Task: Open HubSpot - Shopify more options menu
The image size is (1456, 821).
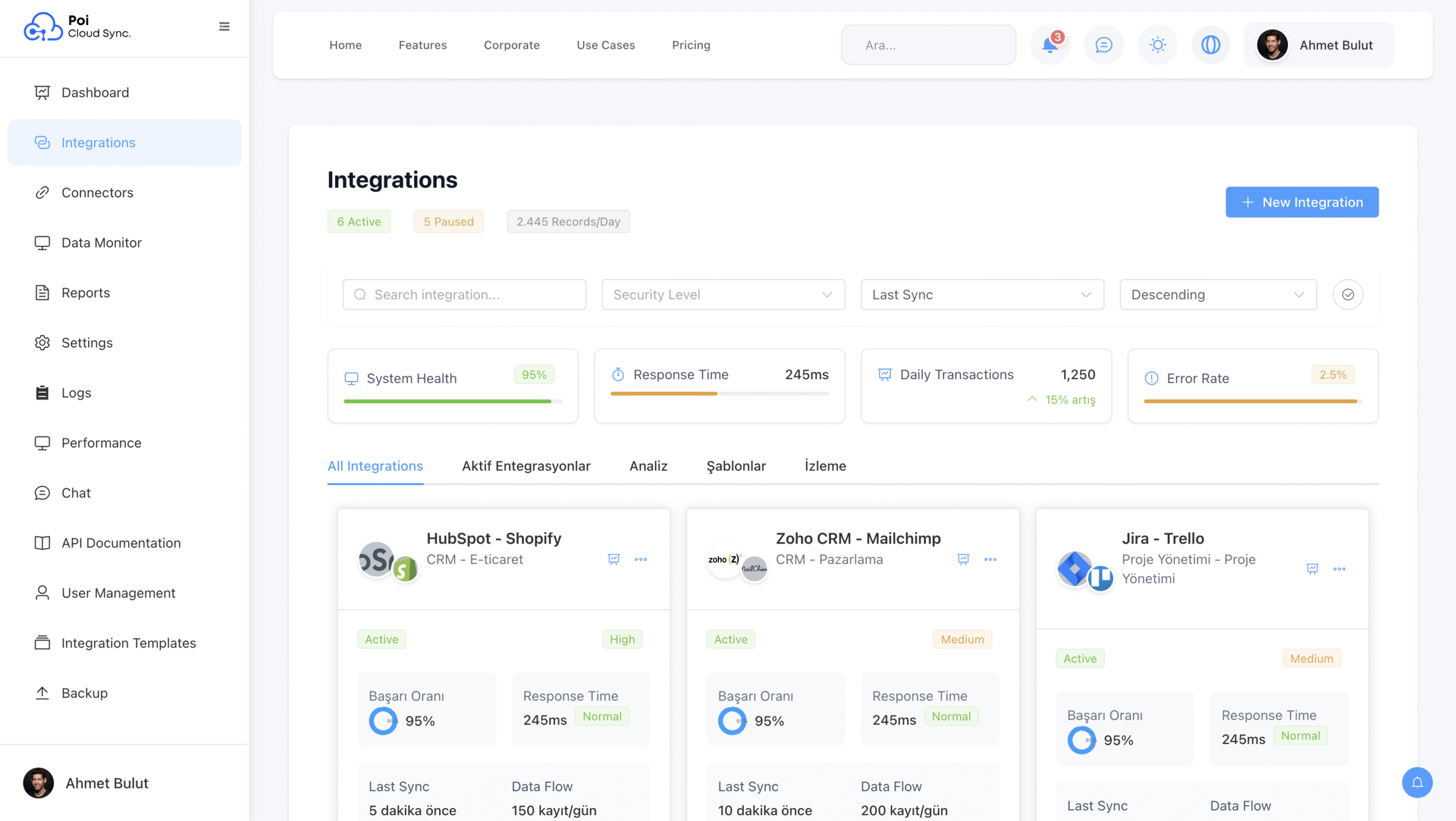Action: [x=640, y=559]
